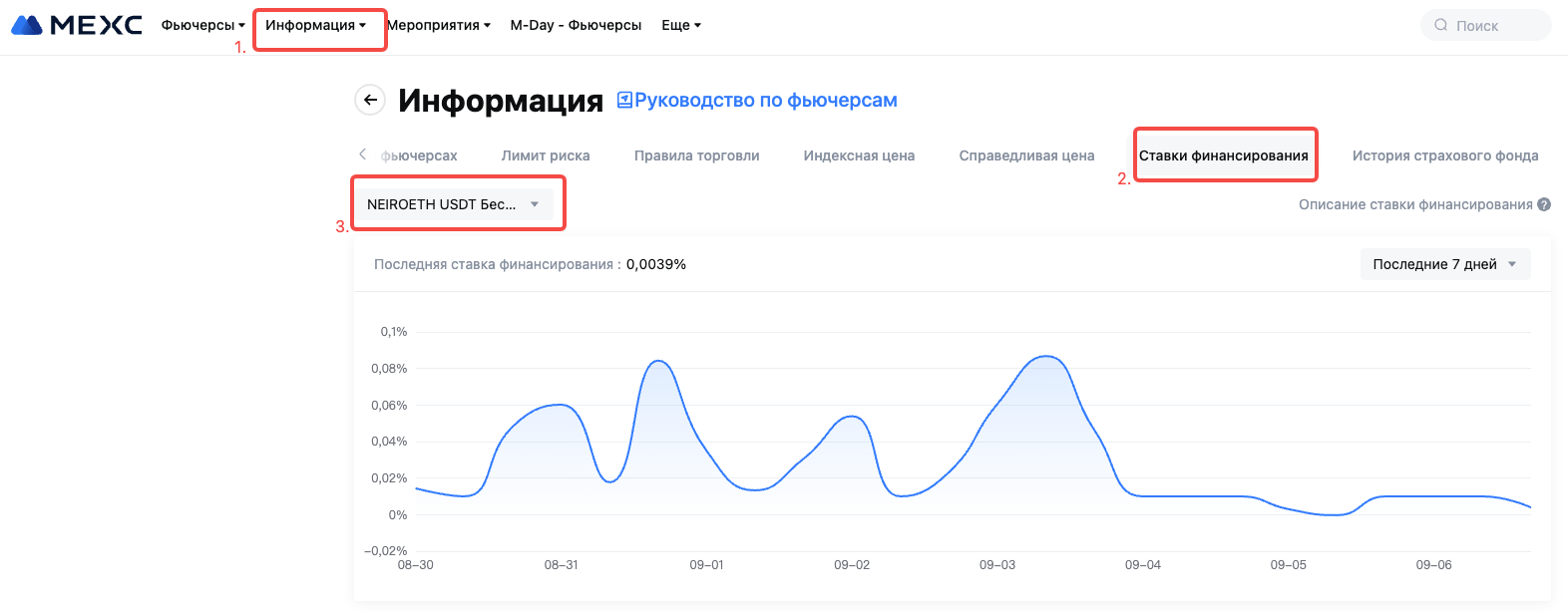Open the Информация menu in top bar
Screen dimensions: 1568x612
coord(315,25)
